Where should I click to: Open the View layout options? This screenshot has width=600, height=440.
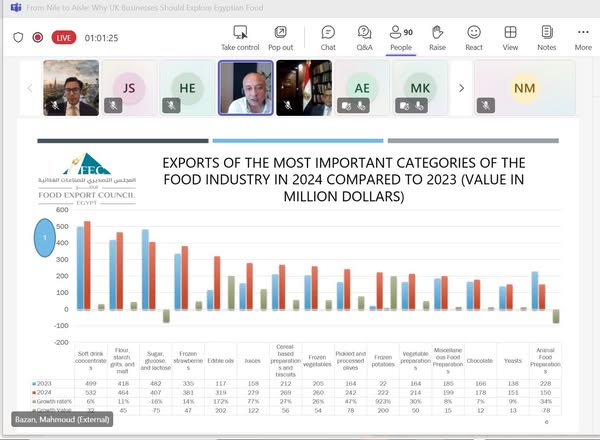pos(510,37)
